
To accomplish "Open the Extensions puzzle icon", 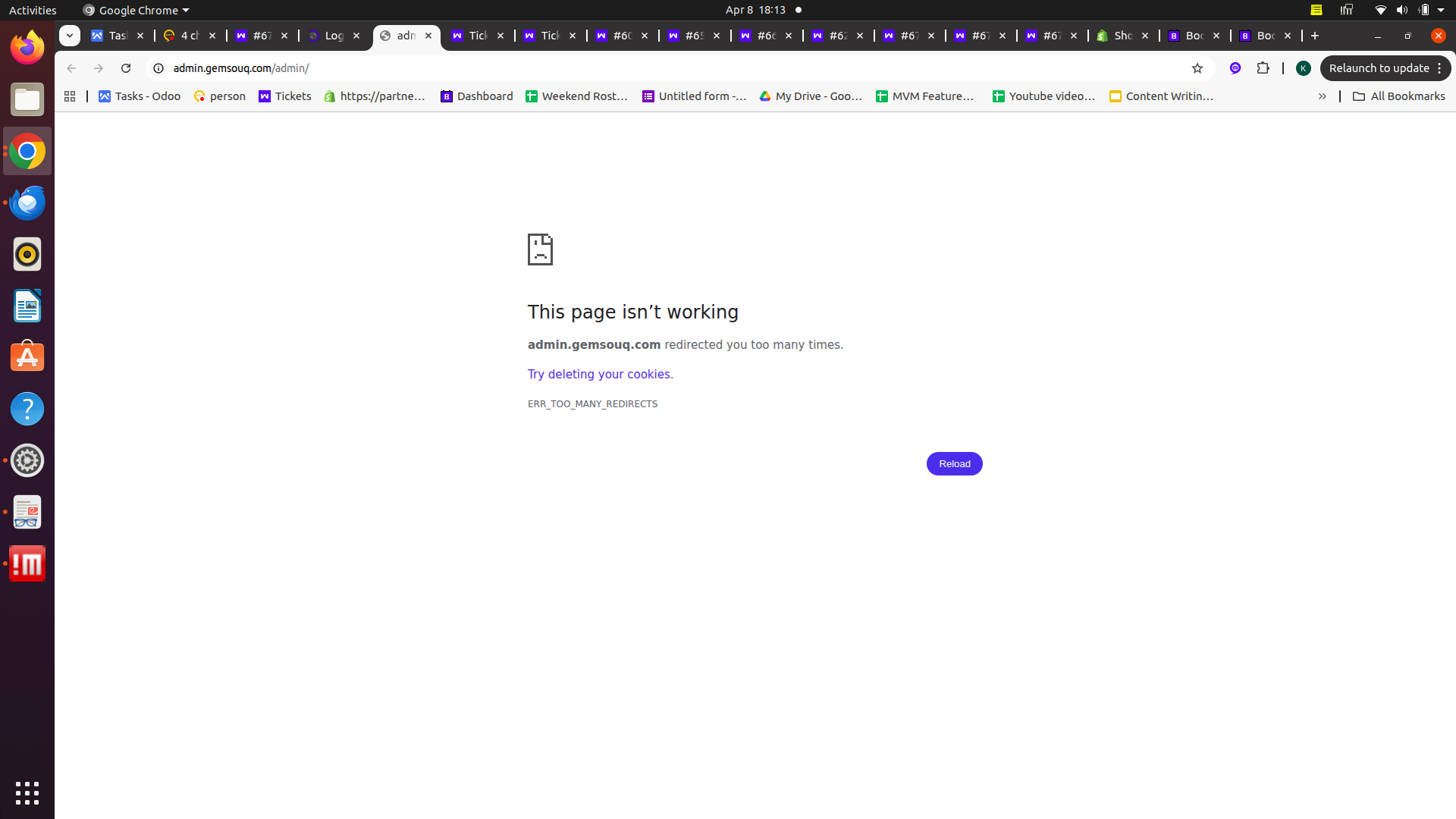I will pos(1263,68).
